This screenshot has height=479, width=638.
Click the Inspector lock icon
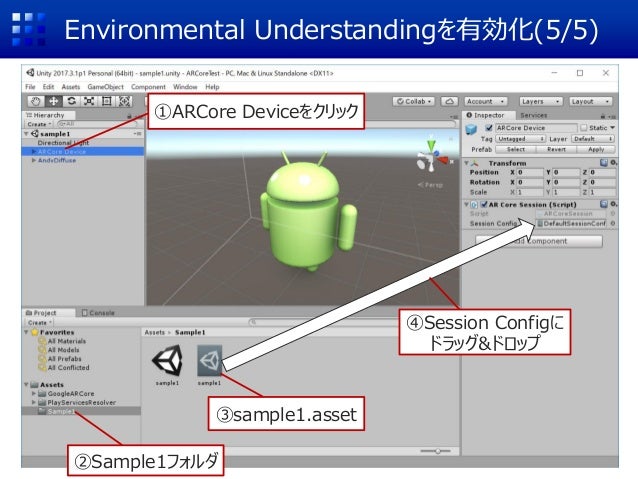(x=603, y=116)
